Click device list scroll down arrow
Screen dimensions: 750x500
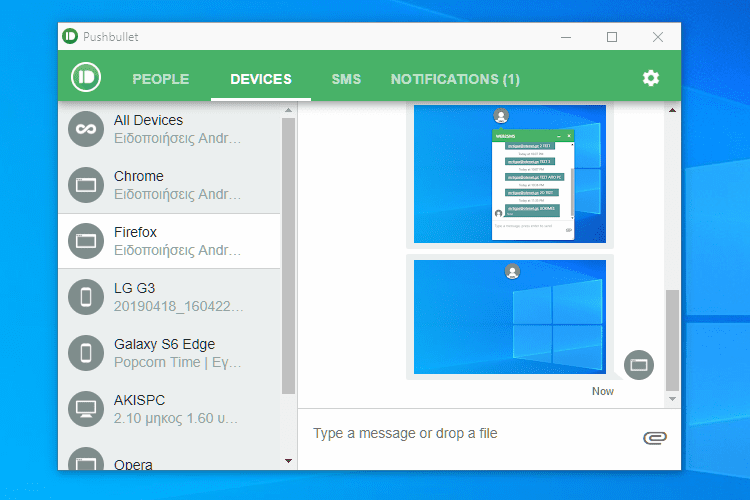pos(288,461)
